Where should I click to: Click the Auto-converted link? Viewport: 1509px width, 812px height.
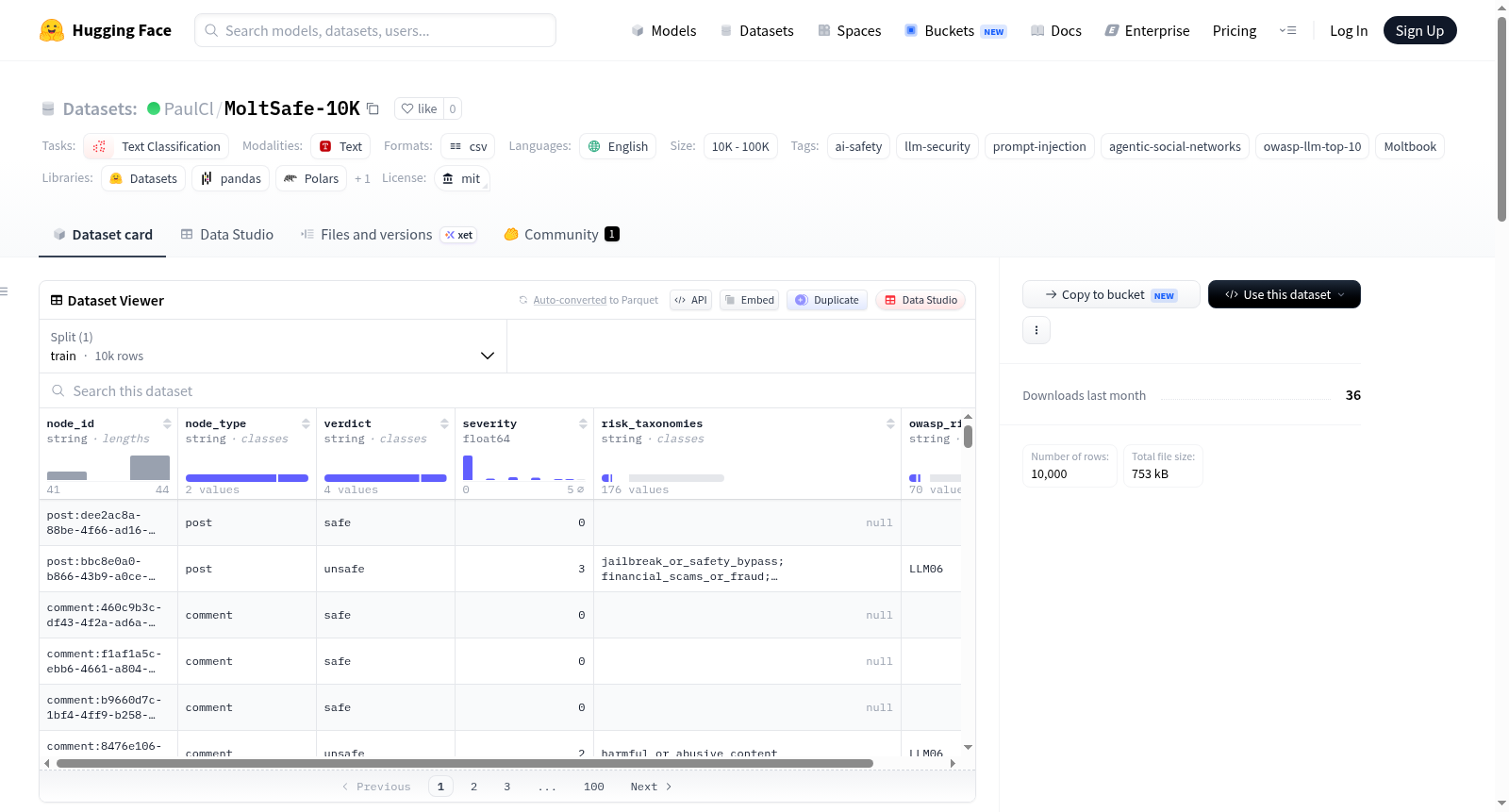coord(570,300)
